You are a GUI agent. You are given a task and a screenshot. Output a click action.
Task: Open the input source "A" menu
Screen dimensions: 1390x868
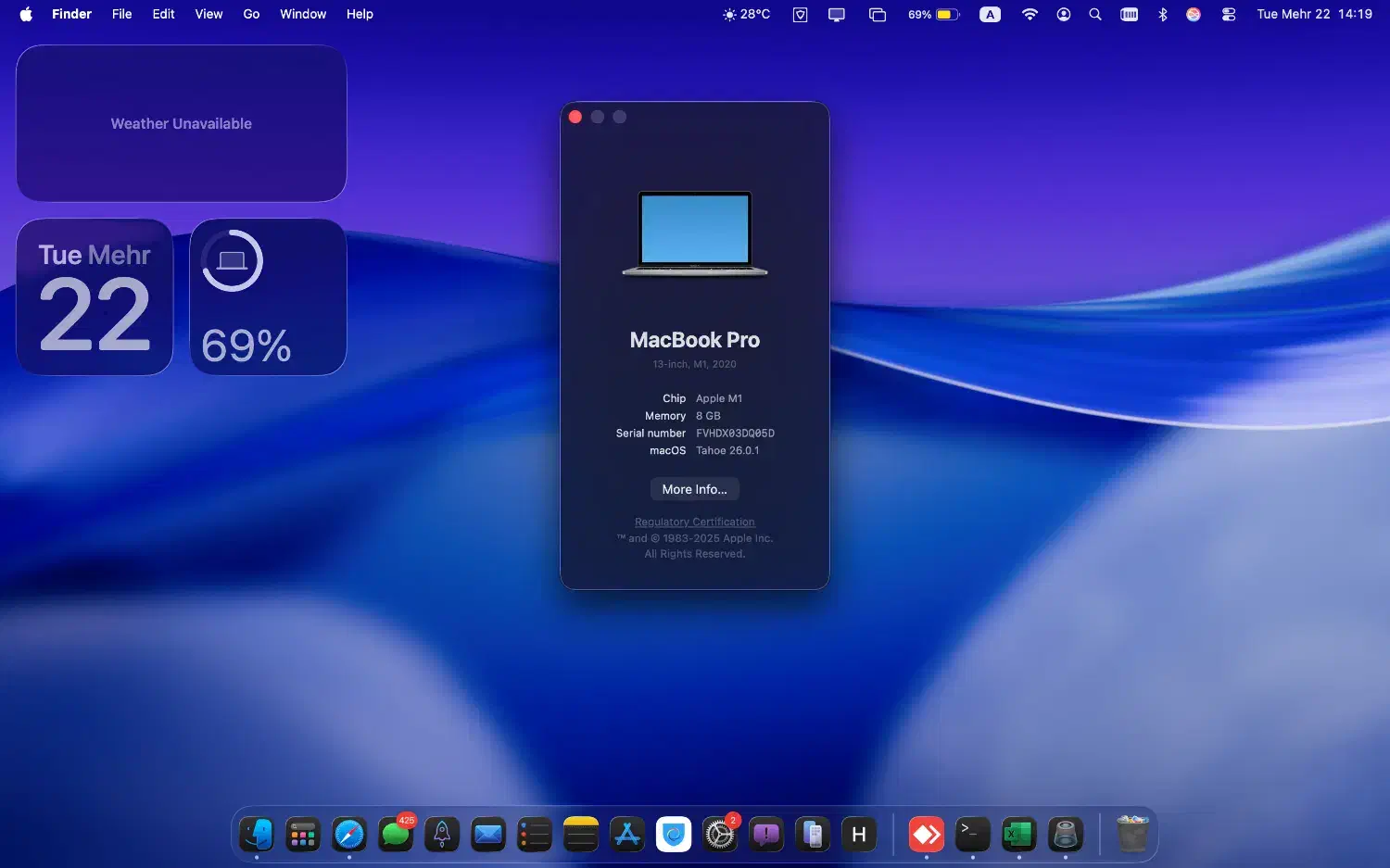pyautogui.click(x=990, y=14)
